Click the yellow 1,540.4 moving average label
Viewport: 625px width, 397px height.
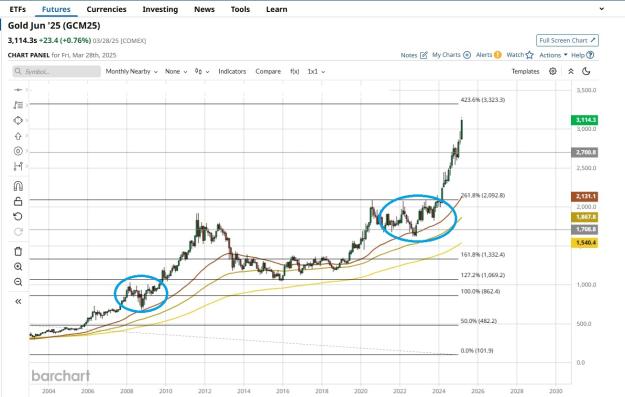[x=584, y=243]
